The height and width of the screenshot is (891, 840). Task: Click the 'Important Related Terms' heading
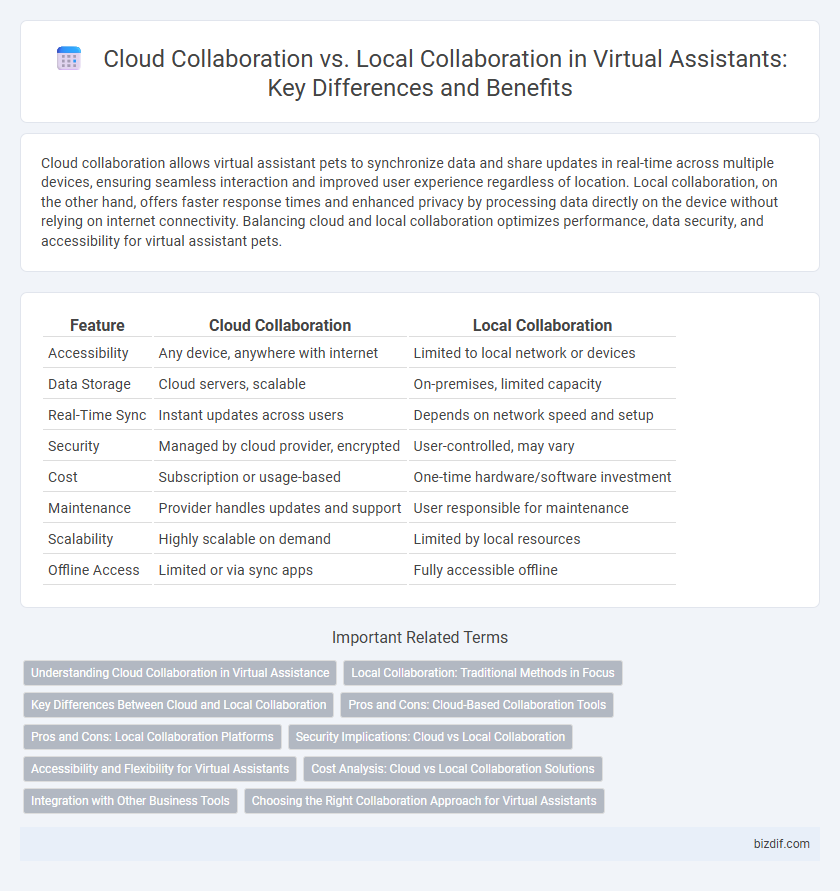[x=420, y=638]
